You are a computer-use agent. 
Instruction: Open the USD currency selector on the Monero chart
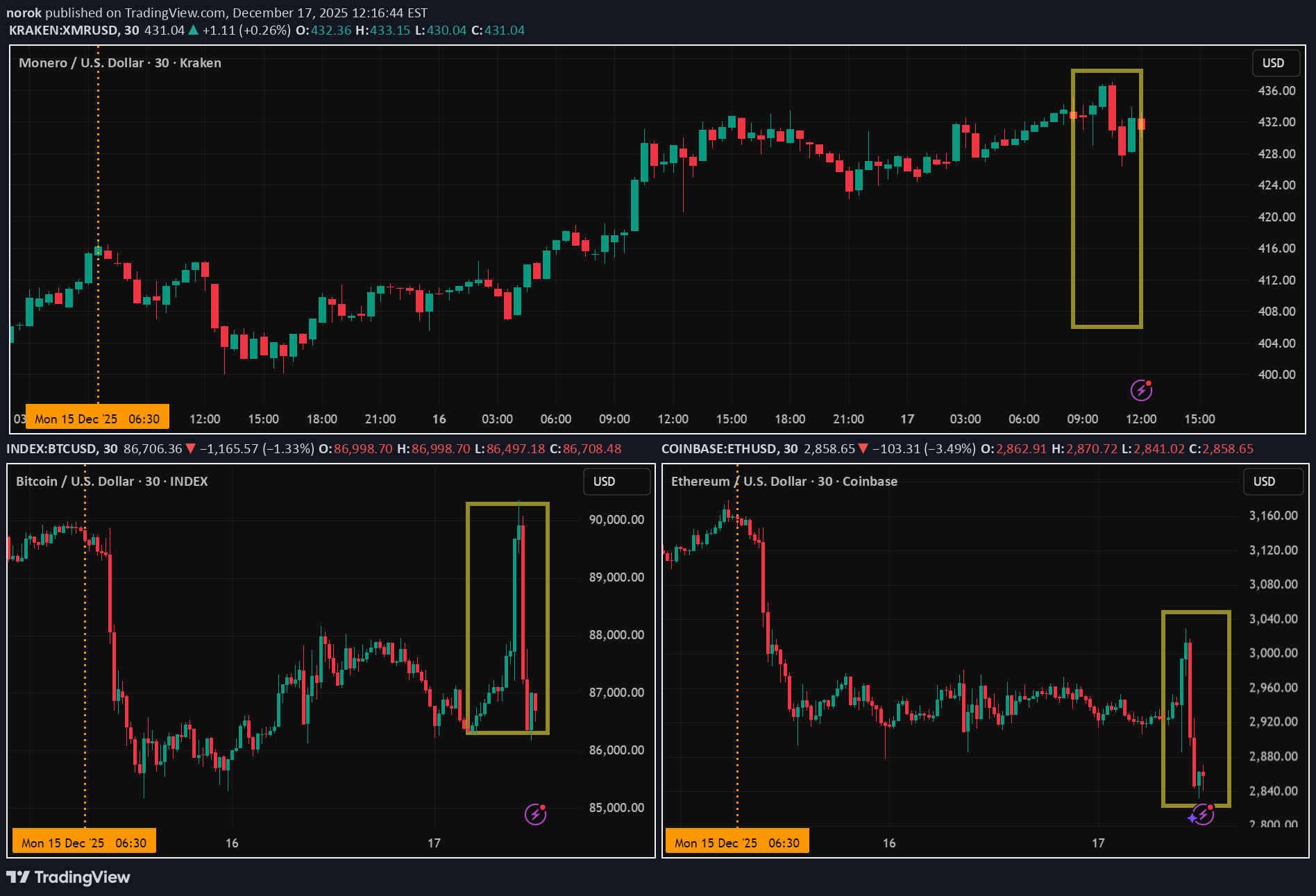[1273, 63]
